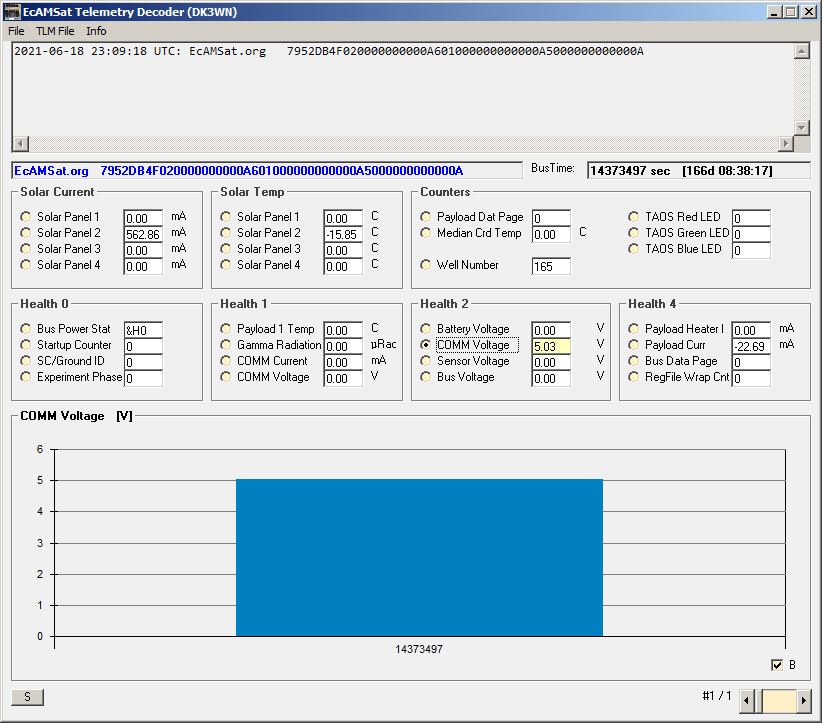
Task: Click the log scroll up arrow
Action: pos(801,51)
